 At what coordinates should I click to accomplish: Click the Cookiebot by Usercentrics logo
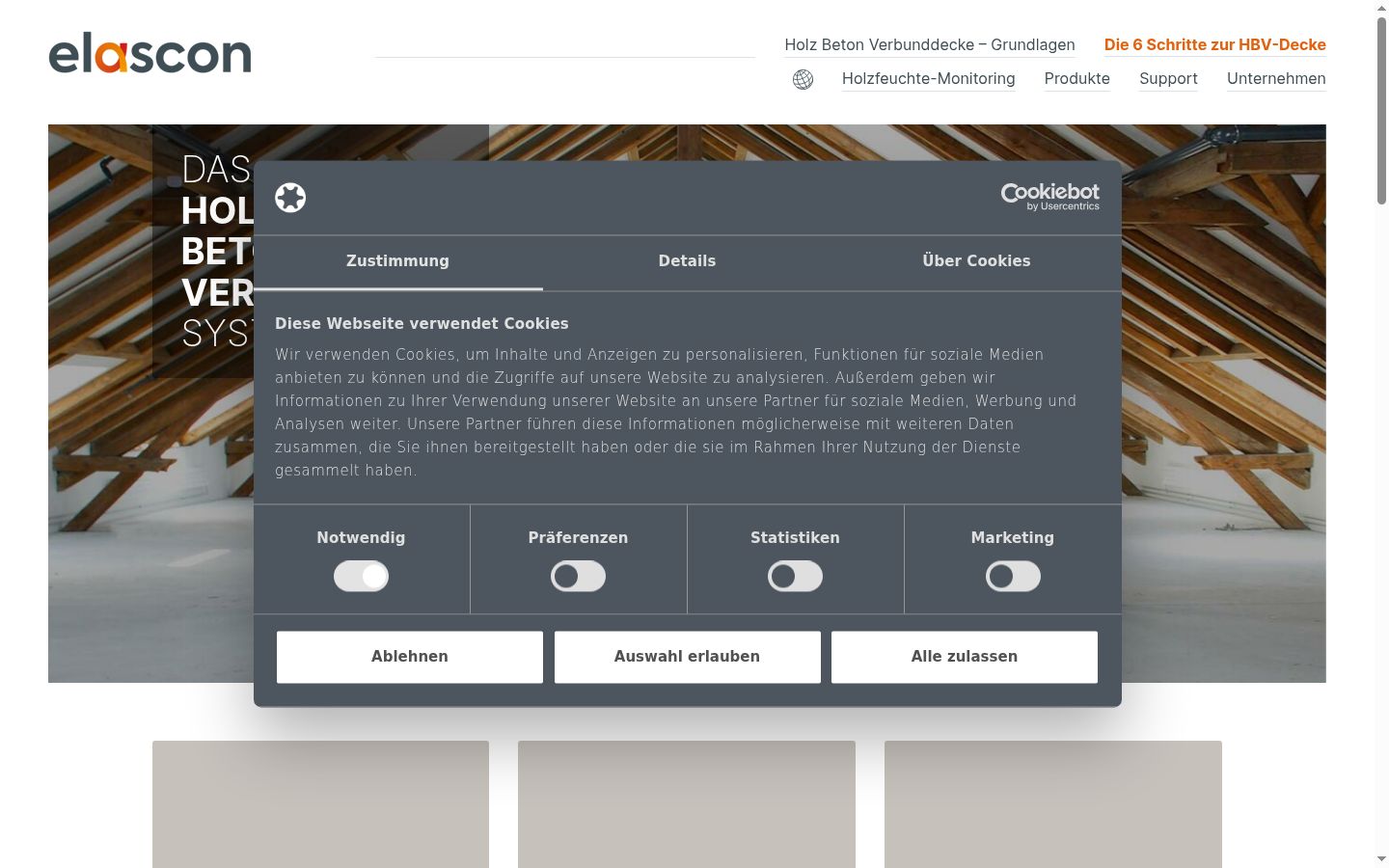tap(1049, 197)
